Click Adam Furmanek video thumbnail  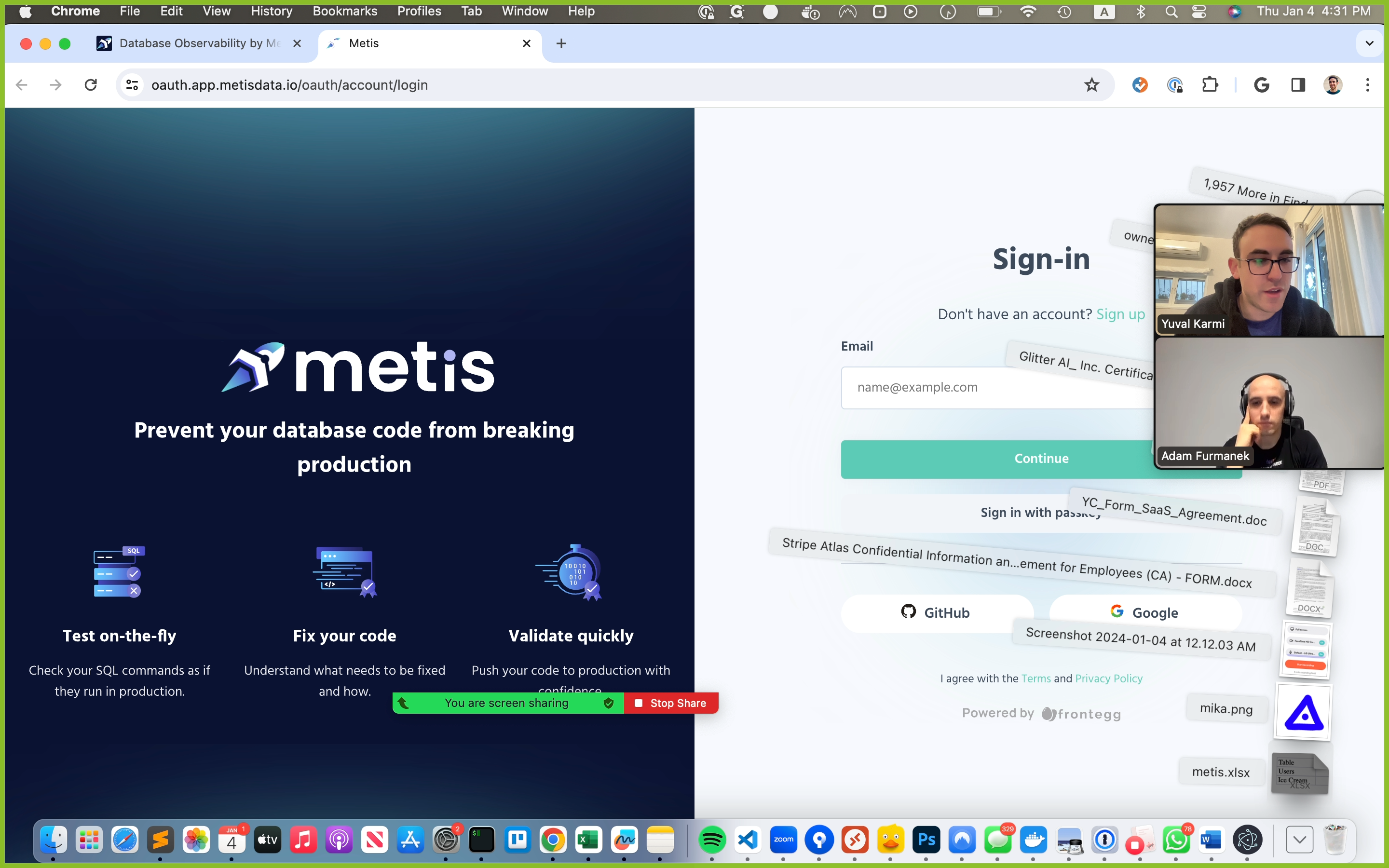point(1269,403)
